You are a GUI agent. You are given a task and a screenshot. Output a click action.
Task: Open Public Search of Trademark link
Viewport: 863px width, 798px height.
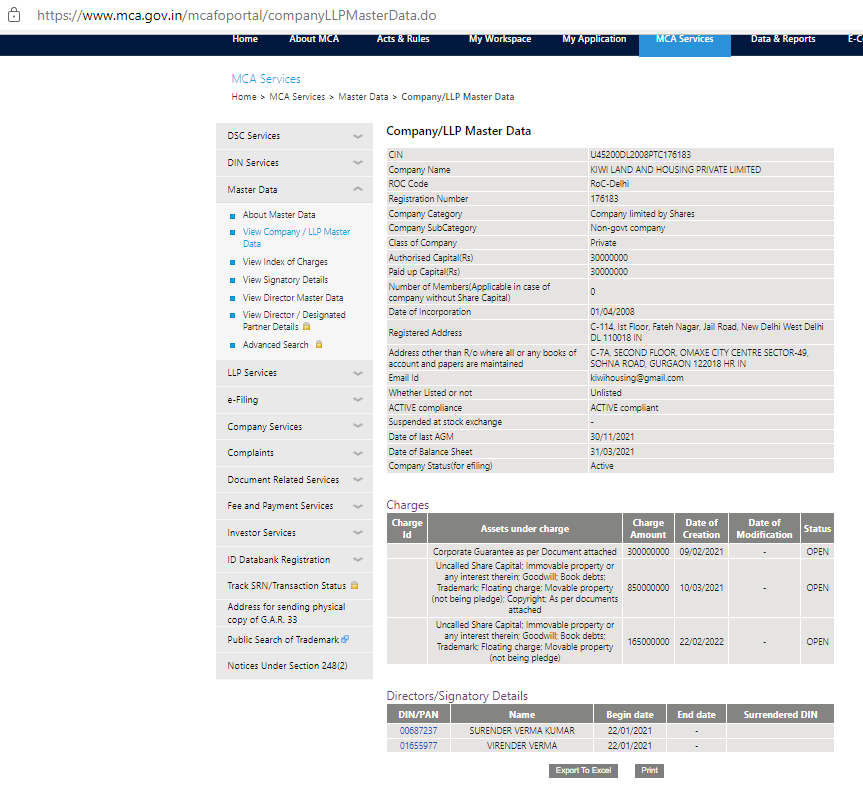point(283,640)
